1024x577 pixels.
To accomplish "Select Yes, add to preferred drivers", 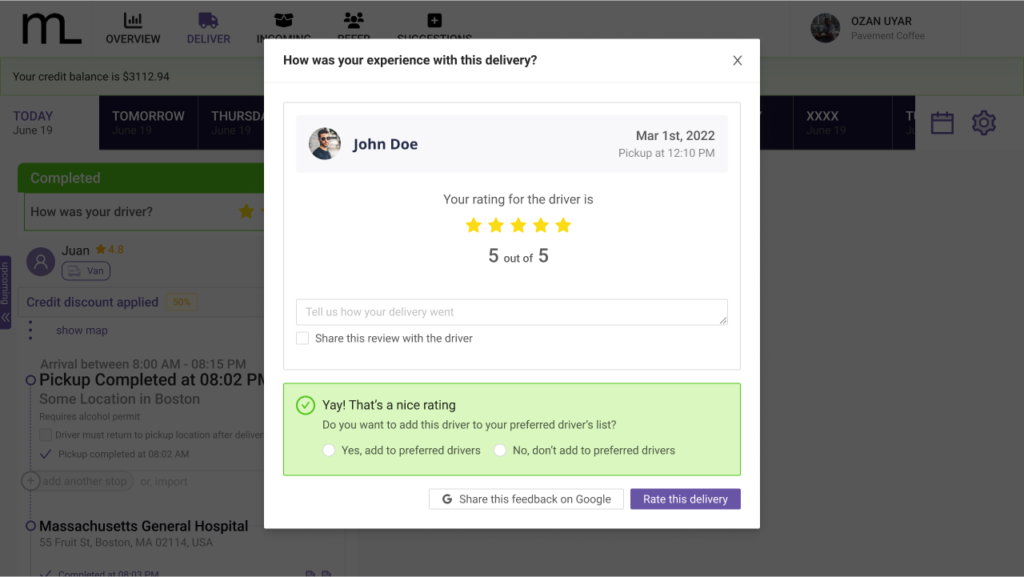I will [328, 450].
